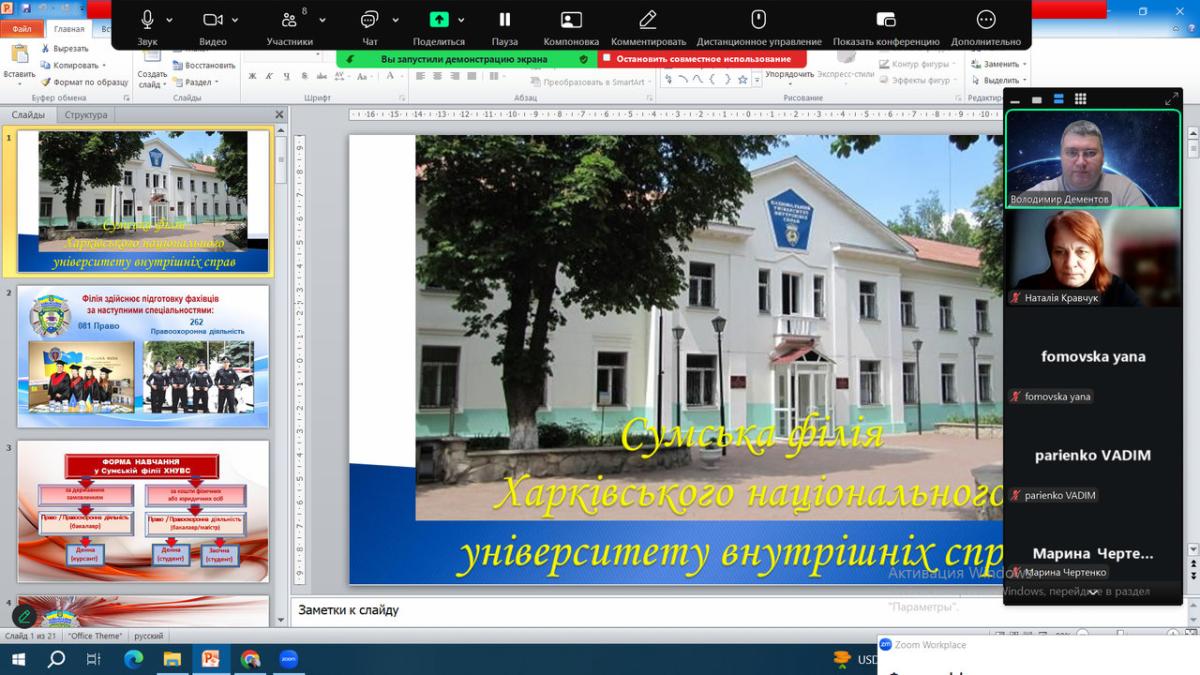
Task: Switch to the Главная ribbon tab
Action: [69, 30]
